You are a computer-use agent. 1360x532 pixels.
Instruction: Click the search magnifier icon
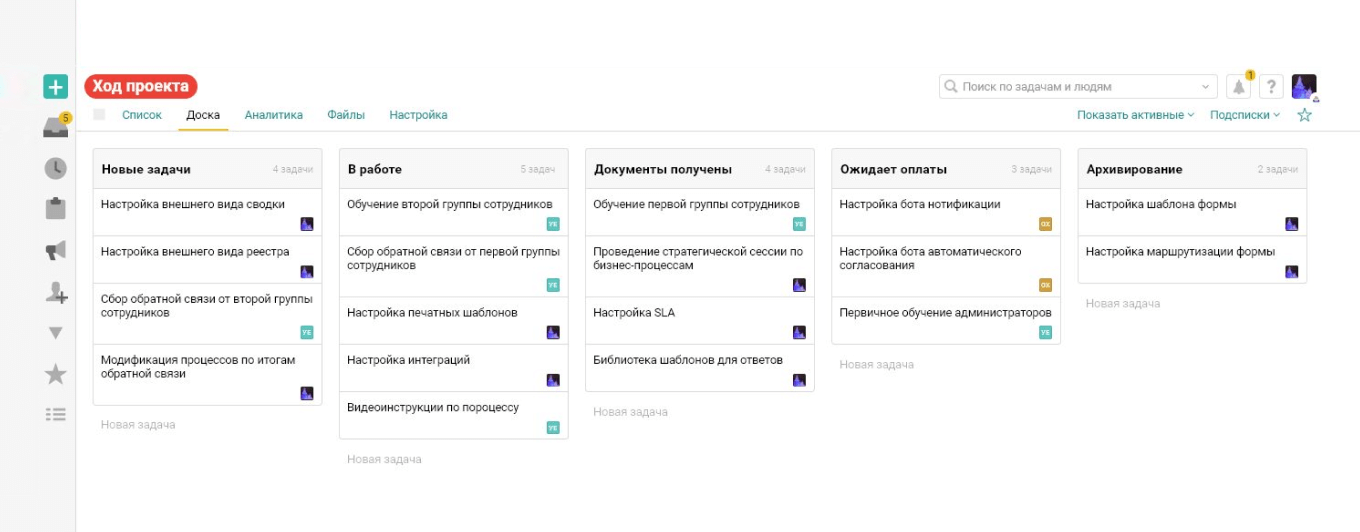(x=951, y=87)
